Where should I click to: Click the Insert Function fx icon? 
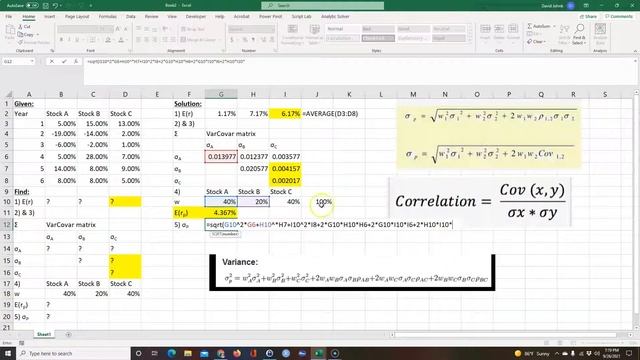point(76,62)
